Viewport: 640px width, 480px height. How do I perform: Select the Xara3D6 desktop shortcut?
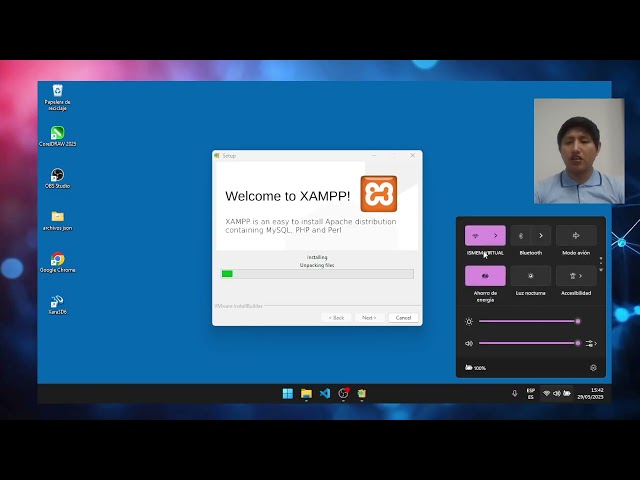coord(58,304)
